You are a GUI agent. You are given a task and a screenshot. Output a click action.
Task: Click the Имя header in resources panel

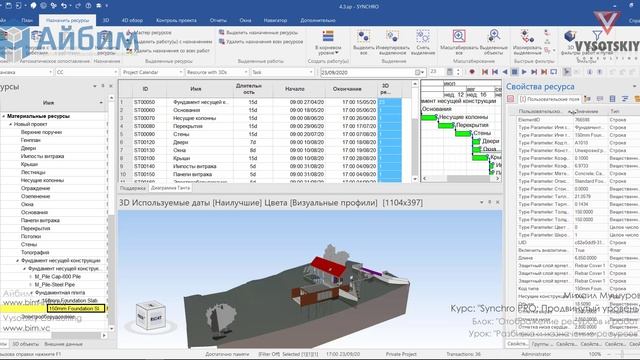[x=49, y=103]
